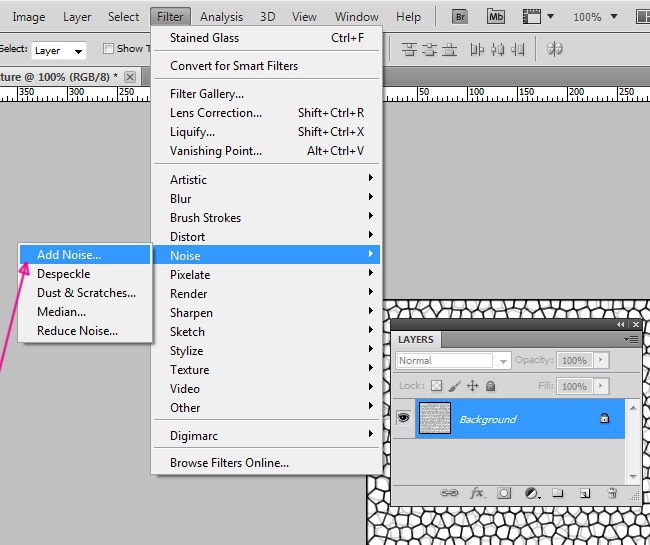Image resolution: width=650 pixels, height=545 pixels.
Task: Expand the Opacity slider arrow
Action: [601, 360]
